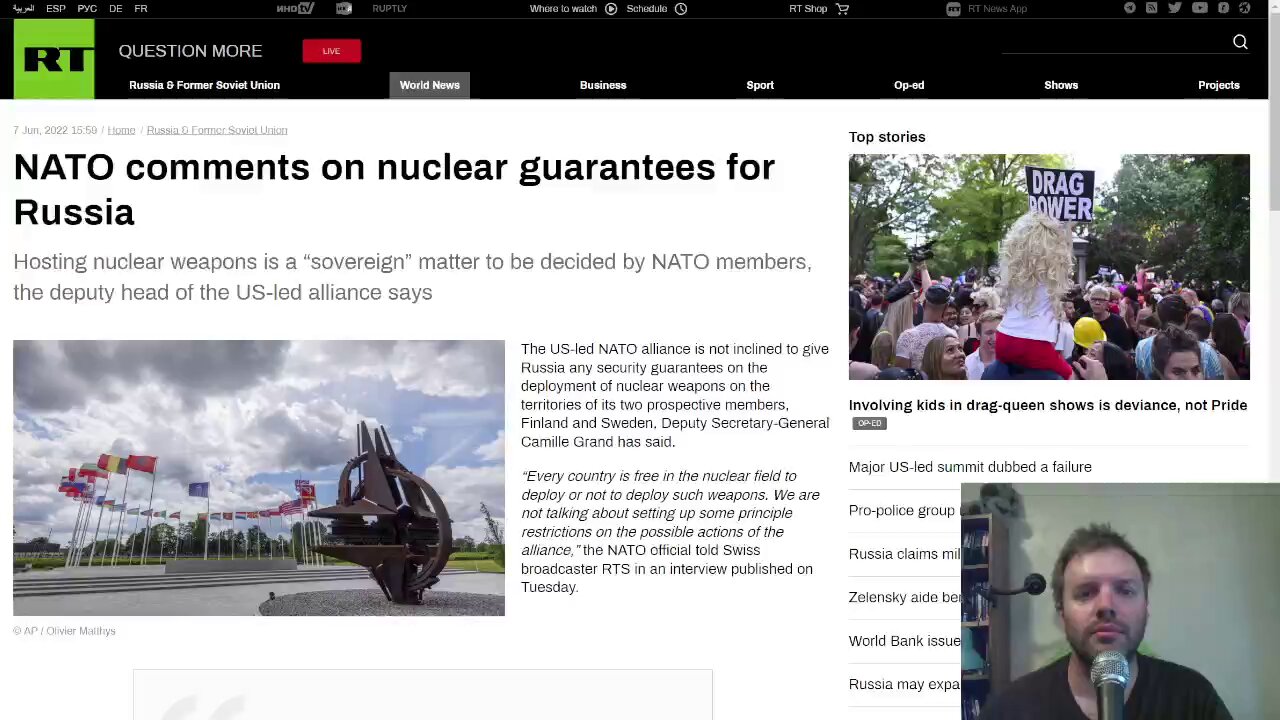Click the RT News App icon
The height and width of the screenshot is (720, 1280).
point(953,8)
